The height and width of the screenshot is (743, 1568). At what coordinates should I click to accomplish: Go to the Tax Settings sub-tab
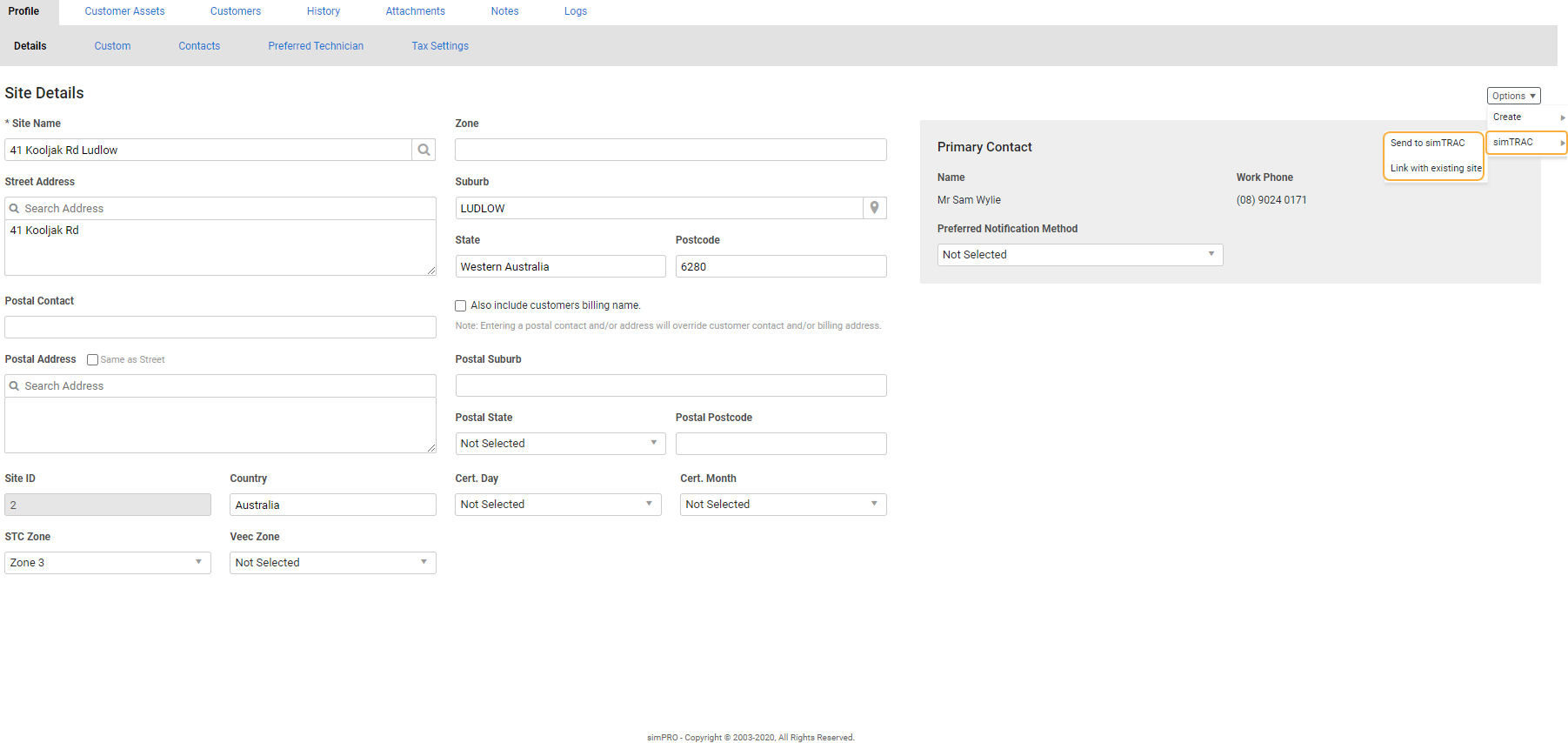point(440,46)
